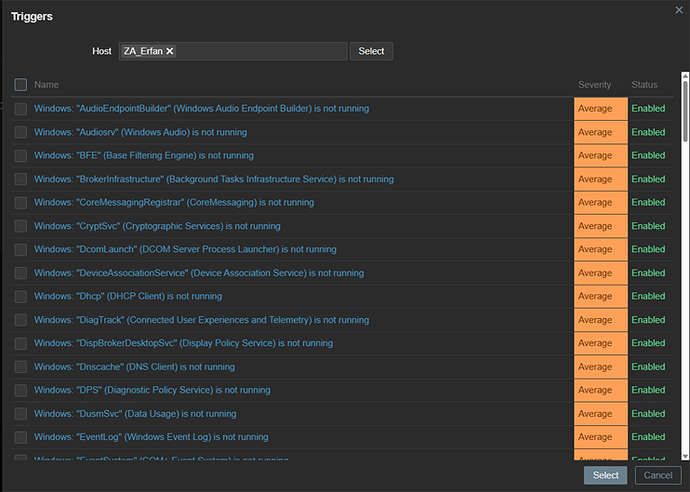Check the DcomLaunch trigger checkbox
Screen dimensions: 690x492
point(21,250)
